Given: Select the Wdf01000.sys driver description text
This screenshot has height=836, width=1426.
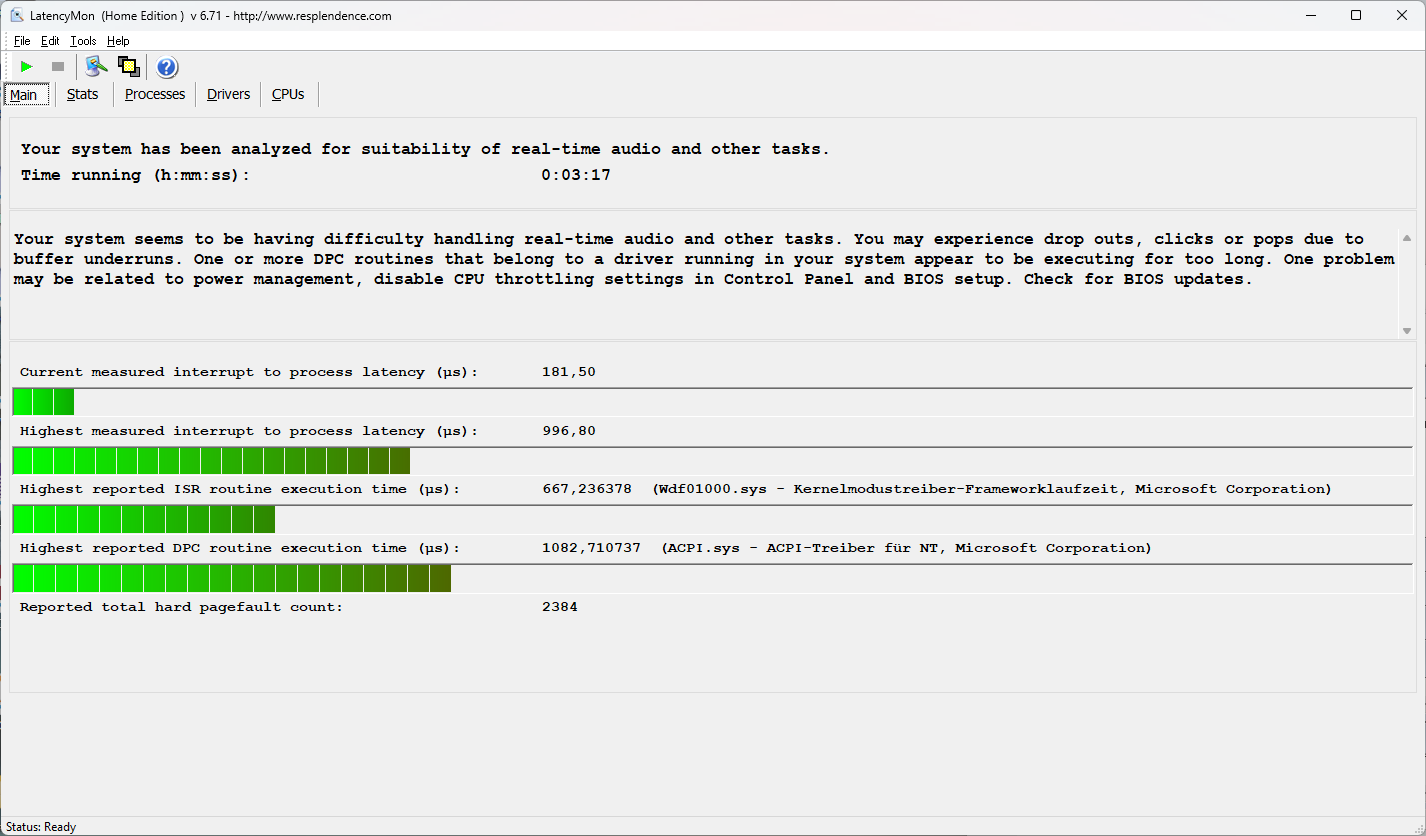Looking at the screenshot, I should [x=991, y=489].
